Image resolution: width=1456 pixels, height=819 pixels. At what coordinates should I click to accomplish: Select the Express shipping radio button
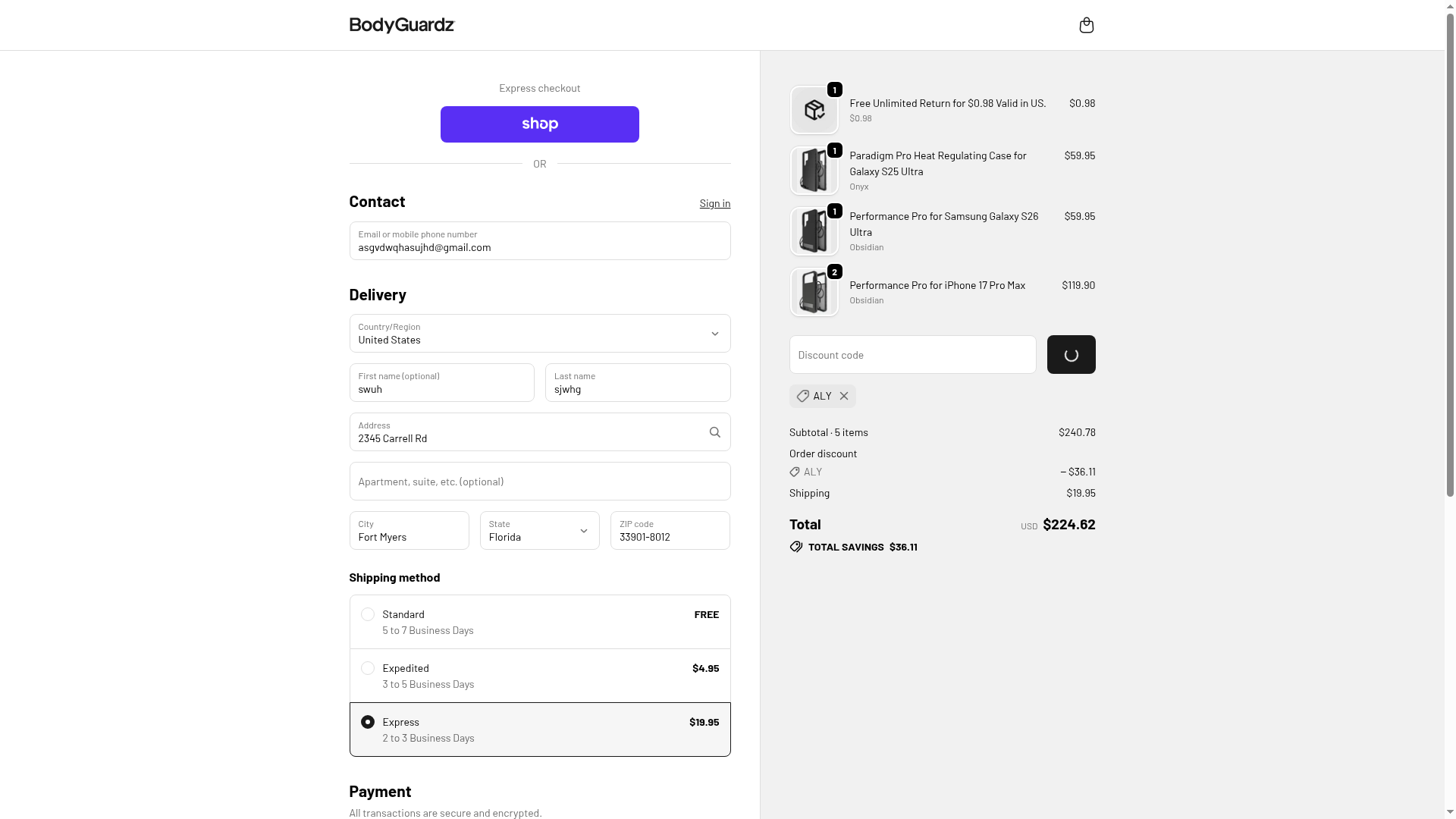[368, 722]
